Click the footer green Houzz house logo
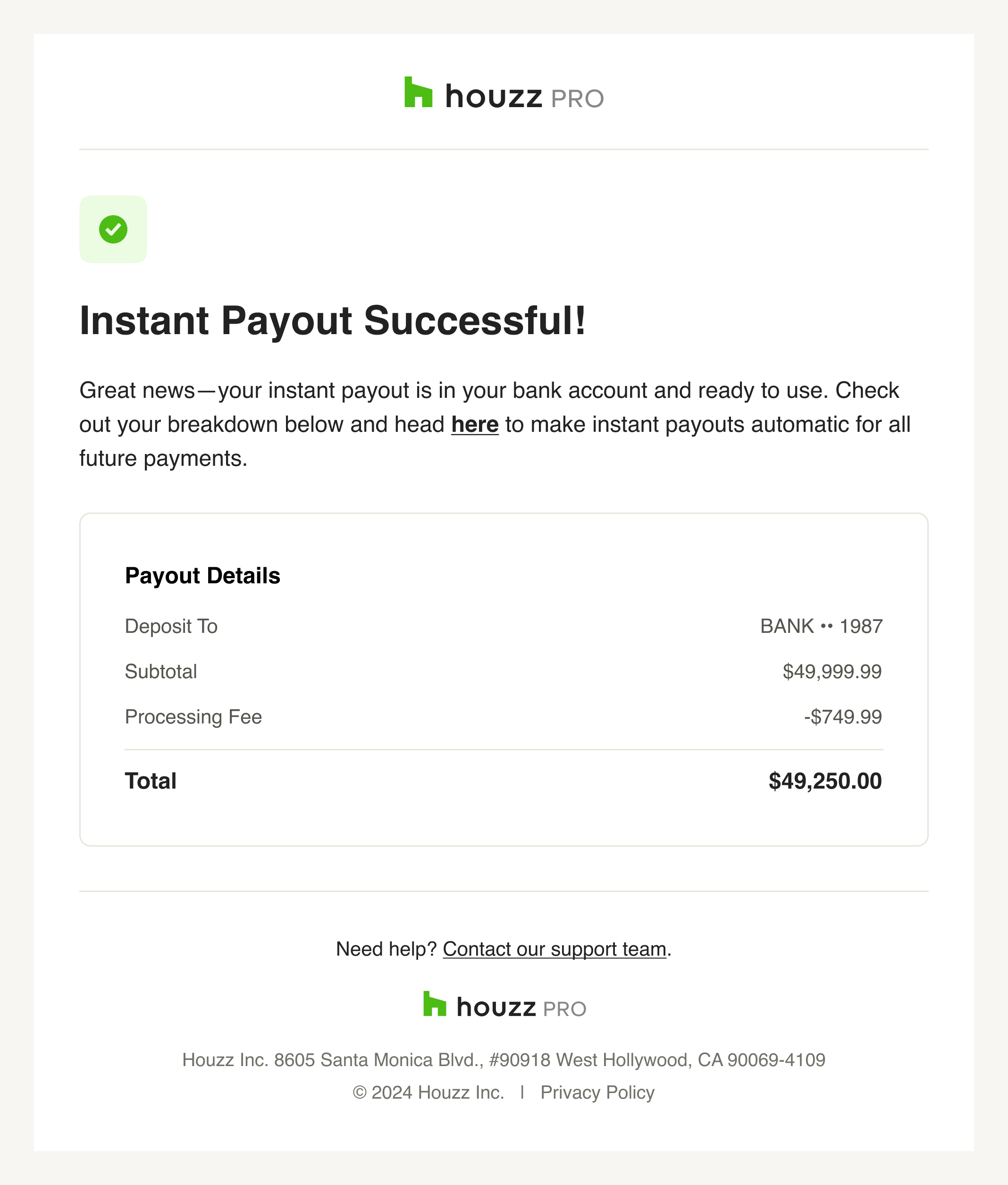The width and height of the screenshot is (1008, 1185). (434, 1004)
